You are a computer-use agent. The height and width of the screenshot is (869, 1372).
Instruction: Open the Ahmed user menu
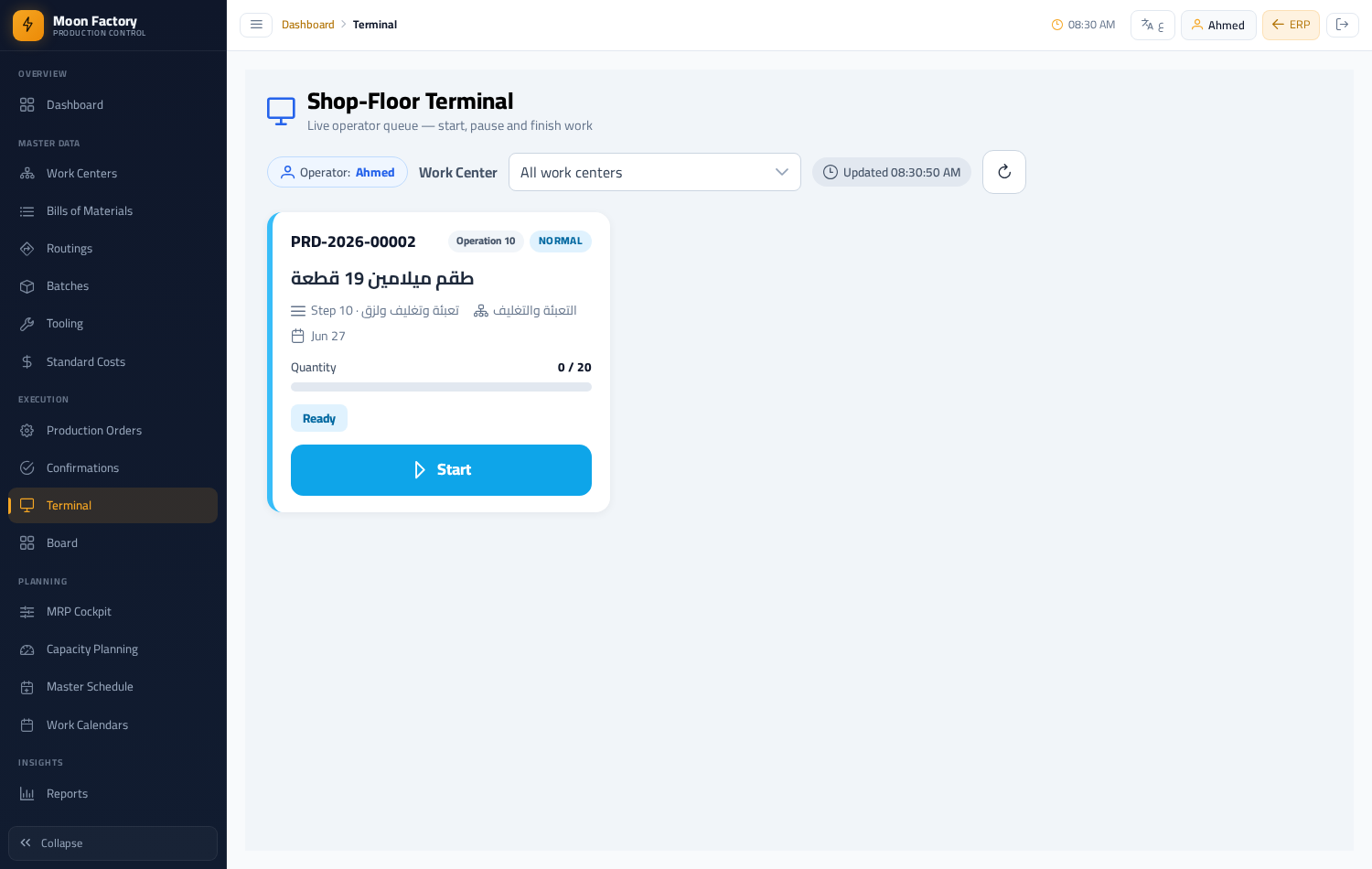[x=1218, y=25]
